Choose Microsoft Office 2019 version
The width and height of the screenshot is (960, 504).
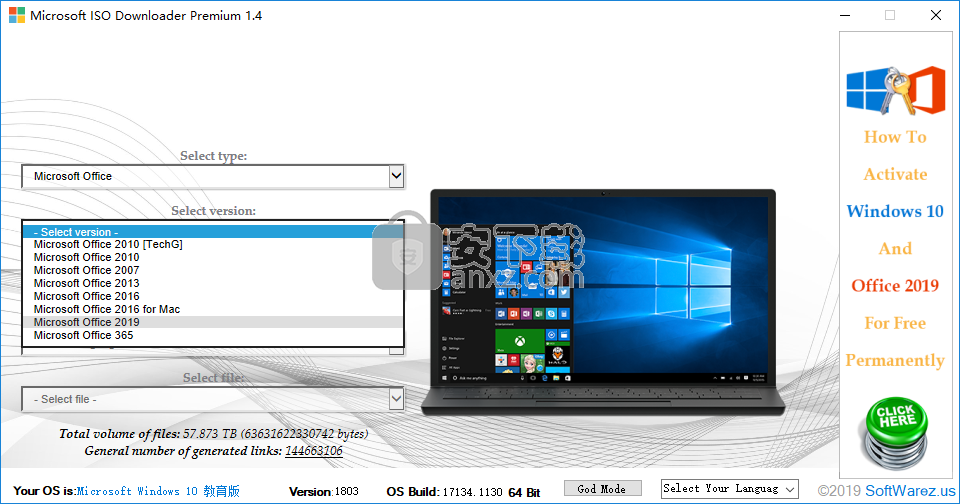(212, 322)
